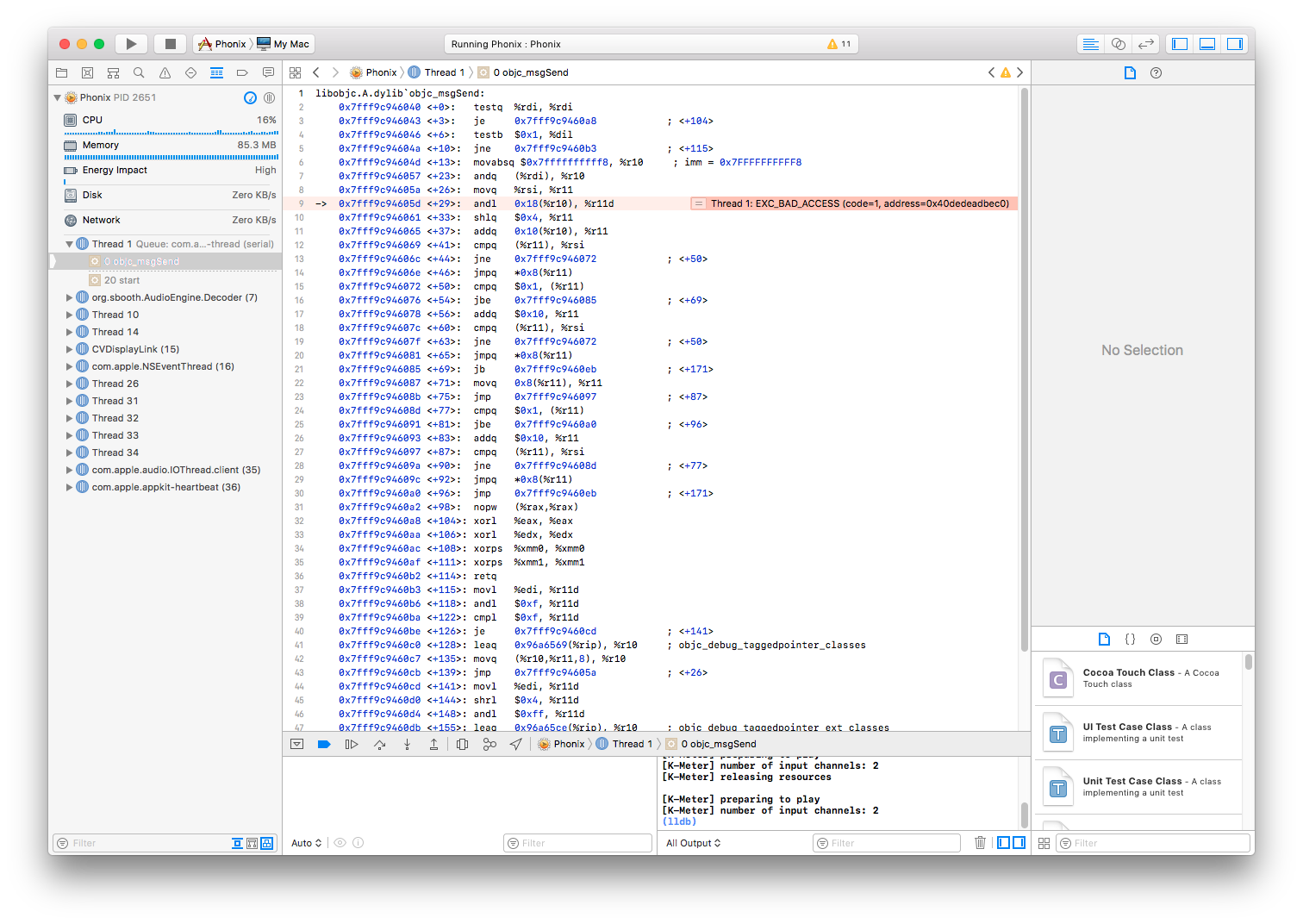Image resolution: width=1303 pixels, height=924 pixels.
Task: Hide the debug area with disclosure button
Action: 297,744
